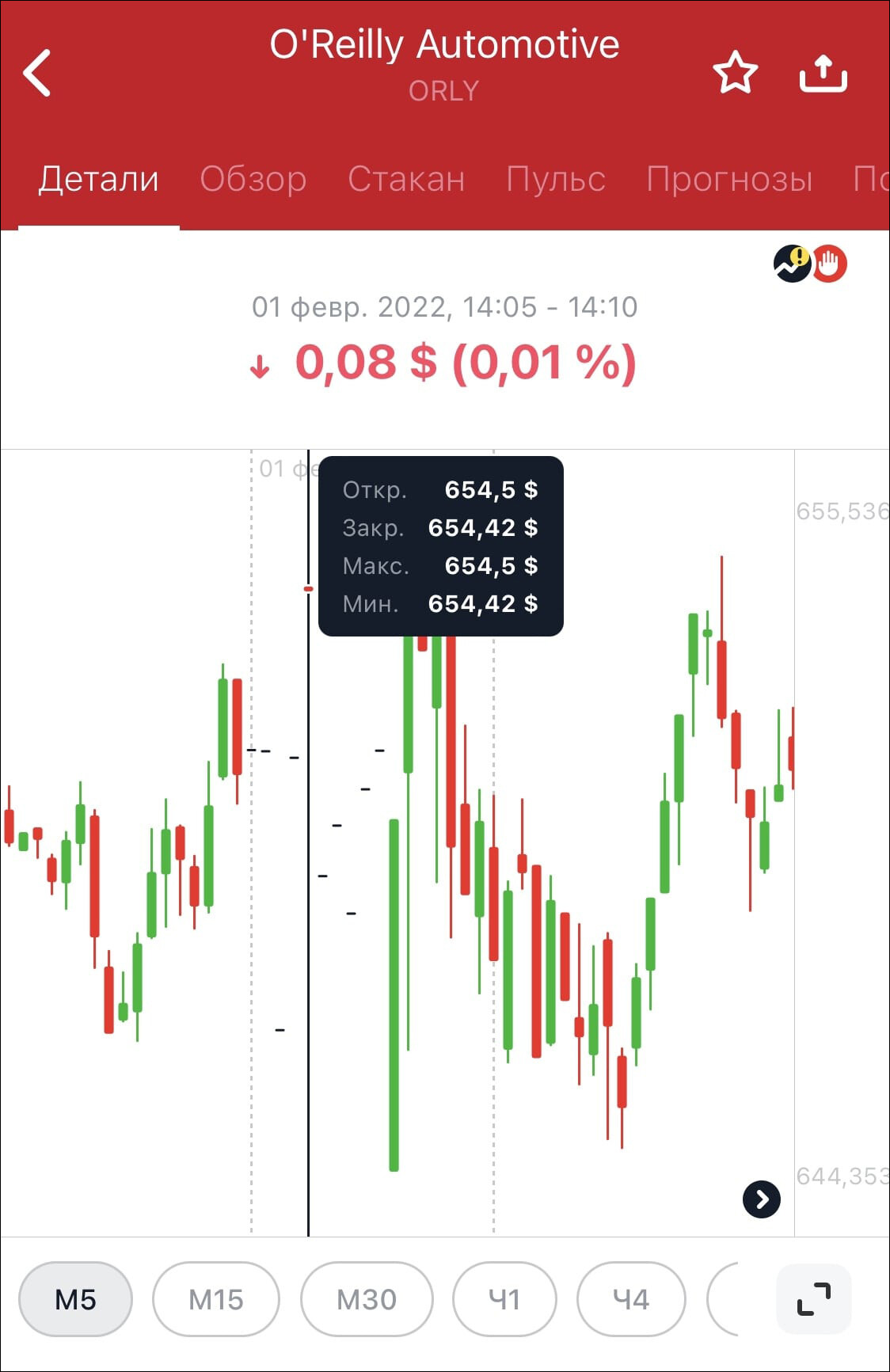Switch to the Обзор tab
This screenshot has width=890, height=1372.
pyautogui.click(x=253, y=179)
